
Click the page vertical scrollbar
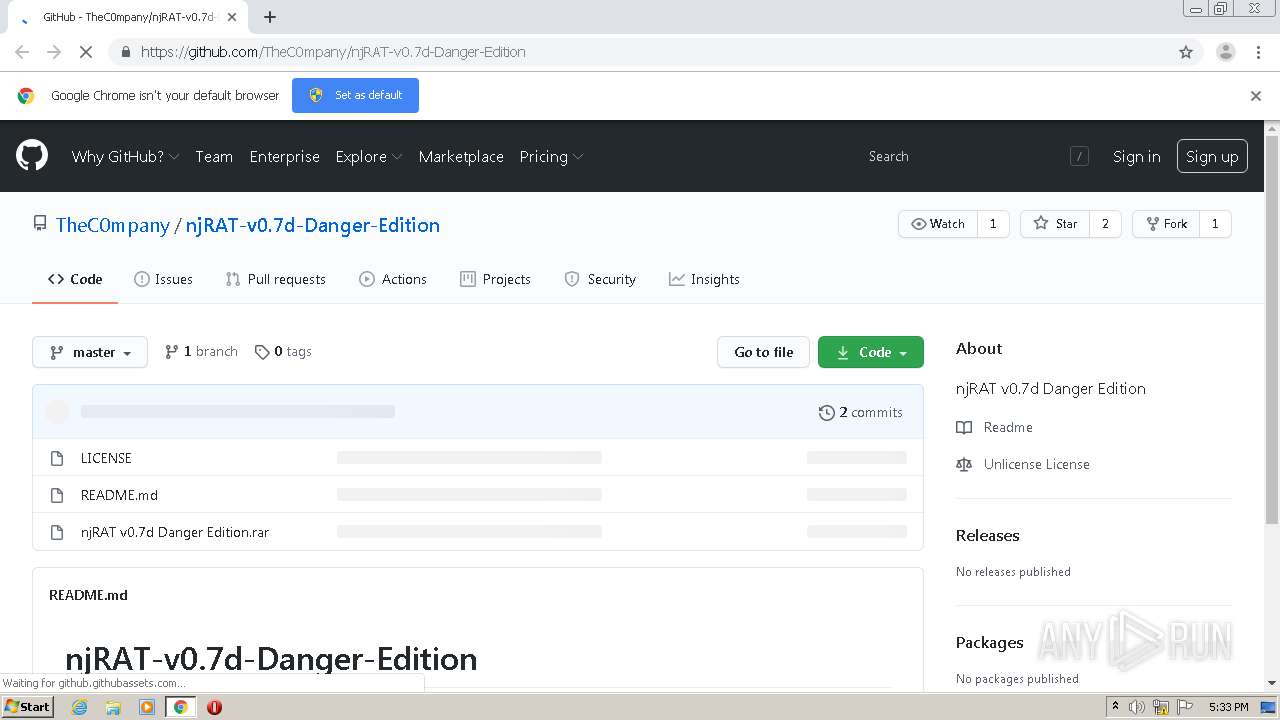pos(1272,330)
